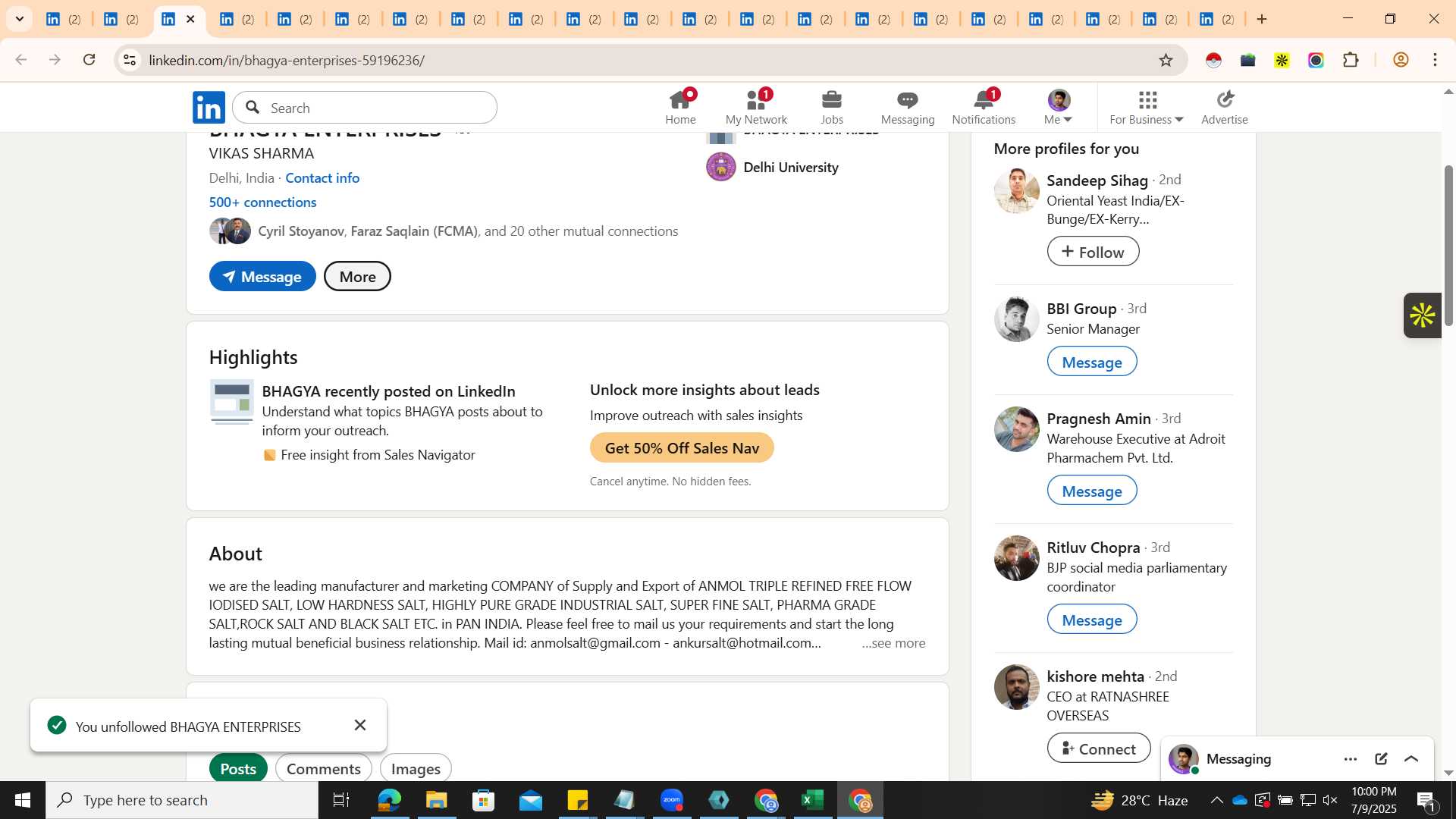Click the address bar URL
Viewport: 1456px width, 819px height.
tap(287, 60)
